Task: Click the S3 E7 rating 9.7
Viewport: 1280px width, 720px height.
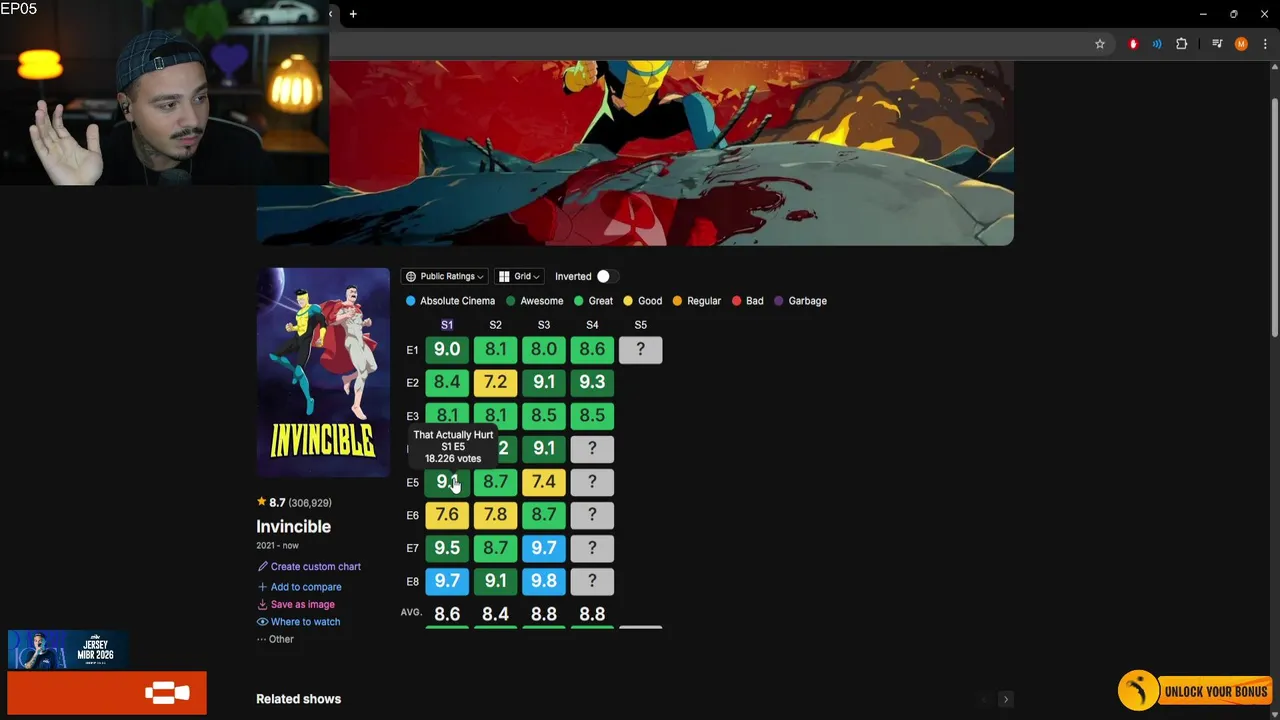Action: pyautogui.click(x=544, y=548)
